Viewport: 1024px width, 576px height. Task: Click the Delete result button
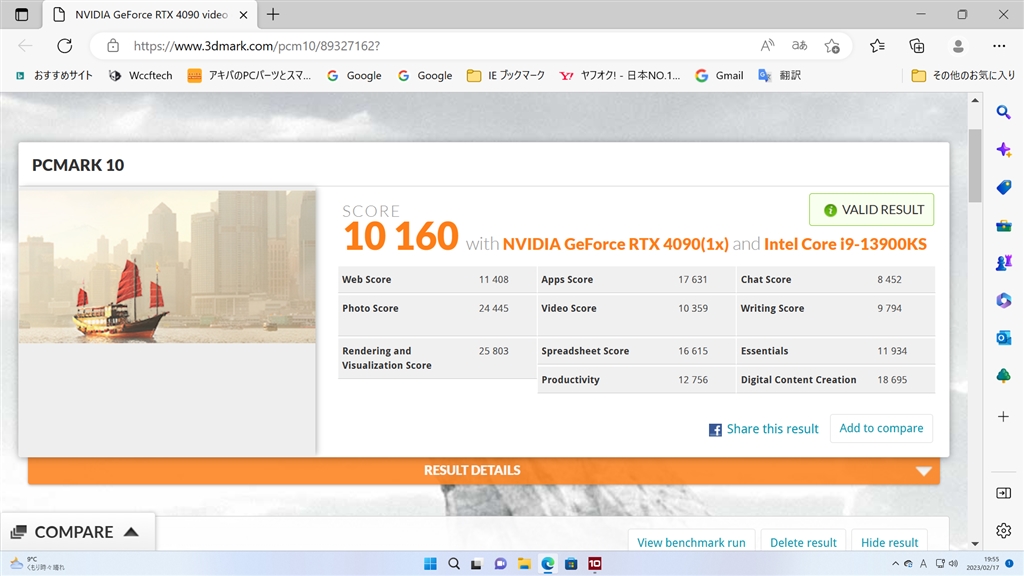pos(803,542)
